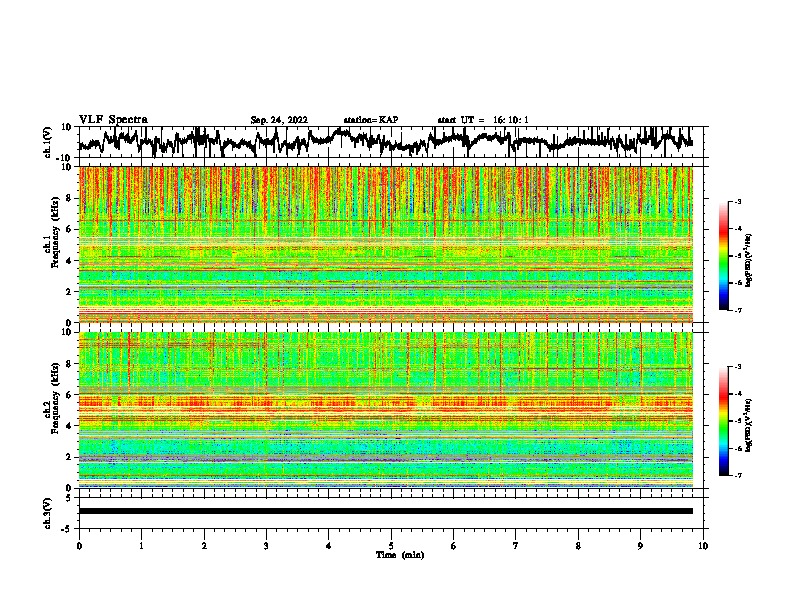Click the "VLF Spectra" plot title

point(113,120)
